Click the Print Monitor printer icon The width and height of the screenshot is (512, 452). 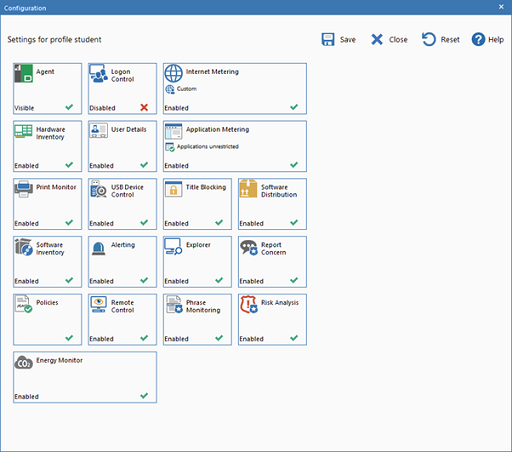(x=23, y=189)
